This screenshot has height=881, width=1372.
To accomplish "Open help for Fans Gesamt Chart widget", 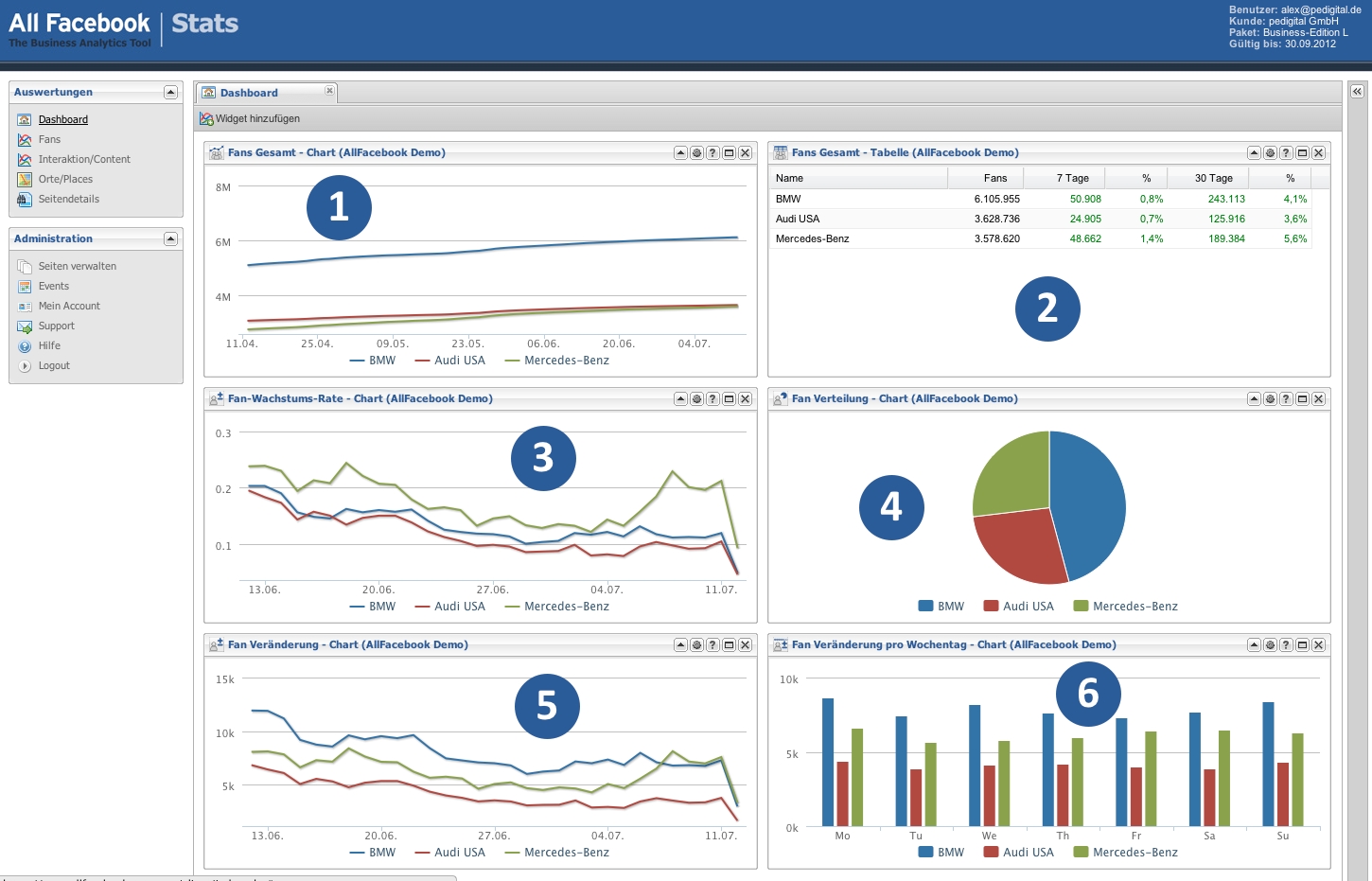I will [x=712, y=152].
